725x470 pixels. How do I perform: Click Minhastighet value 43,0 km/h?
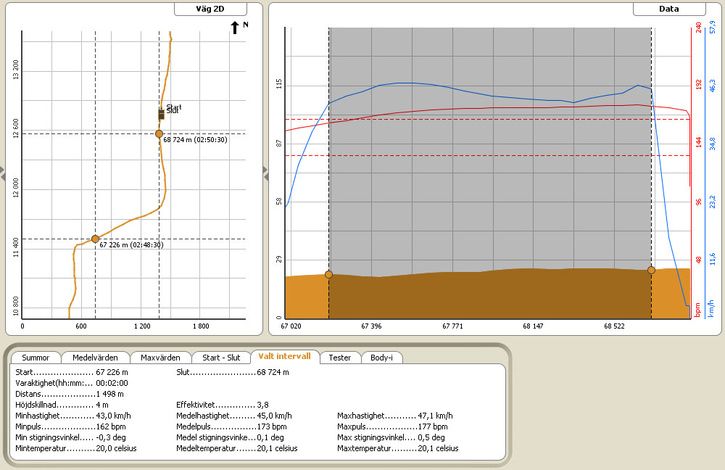tap(113, 416)
